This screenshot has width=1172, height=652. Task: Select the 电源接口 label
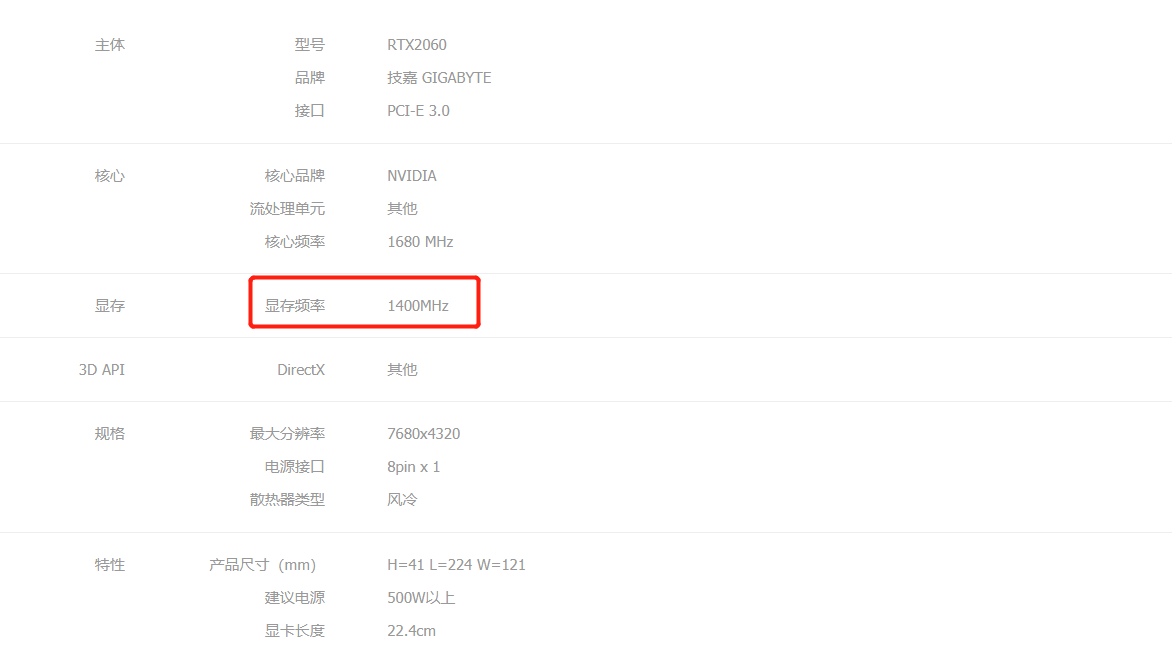[294, 467]
